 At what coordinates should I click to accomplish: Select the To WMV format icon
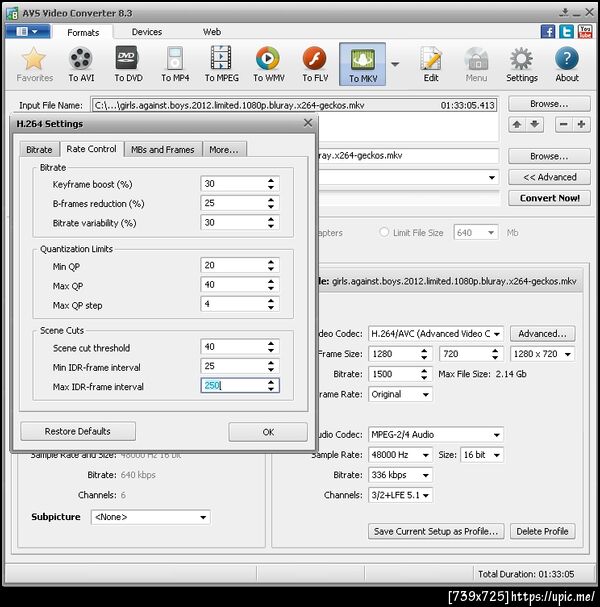click(269, 64)
